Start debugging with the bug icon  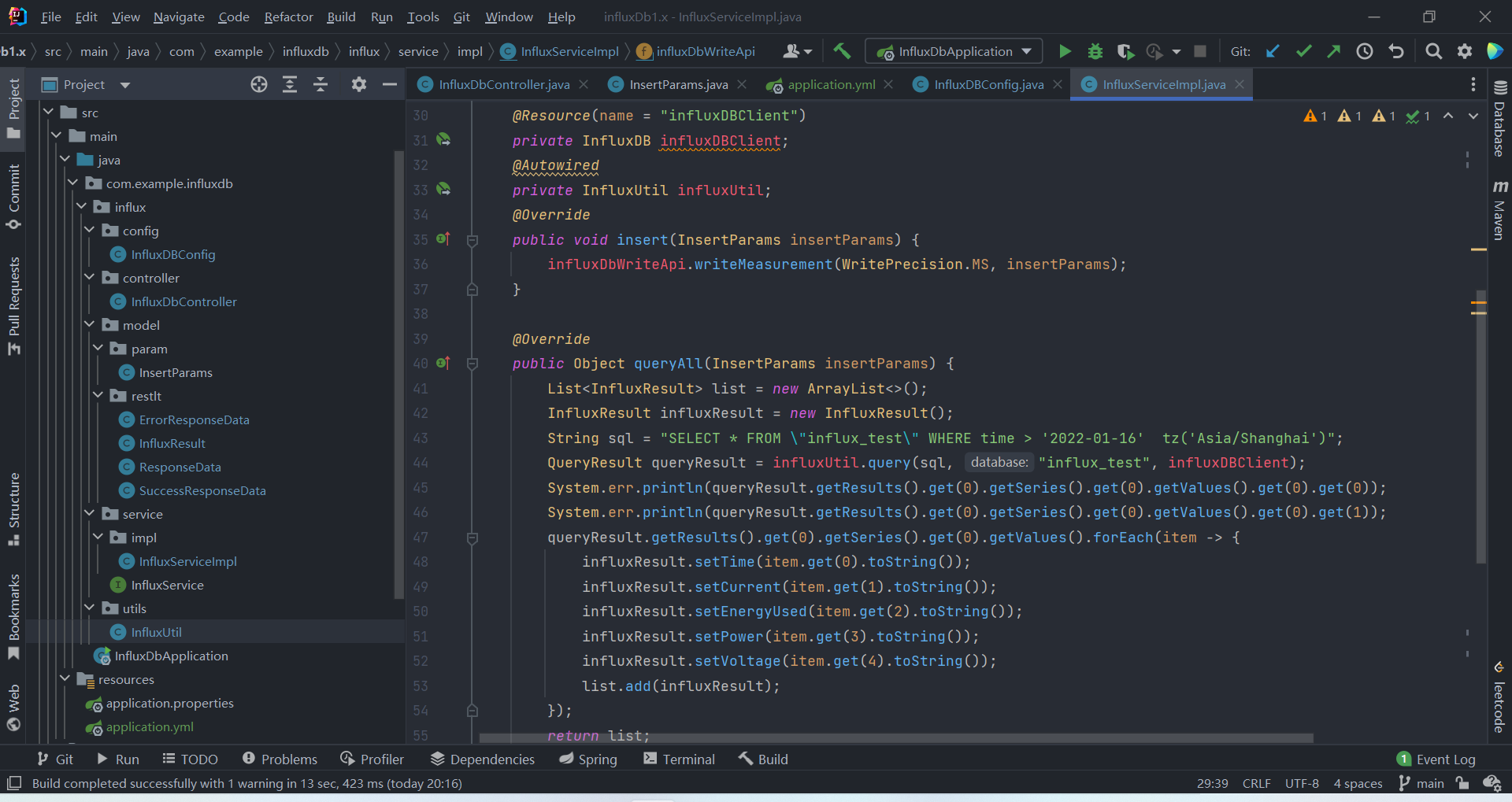coord(1095,52)
